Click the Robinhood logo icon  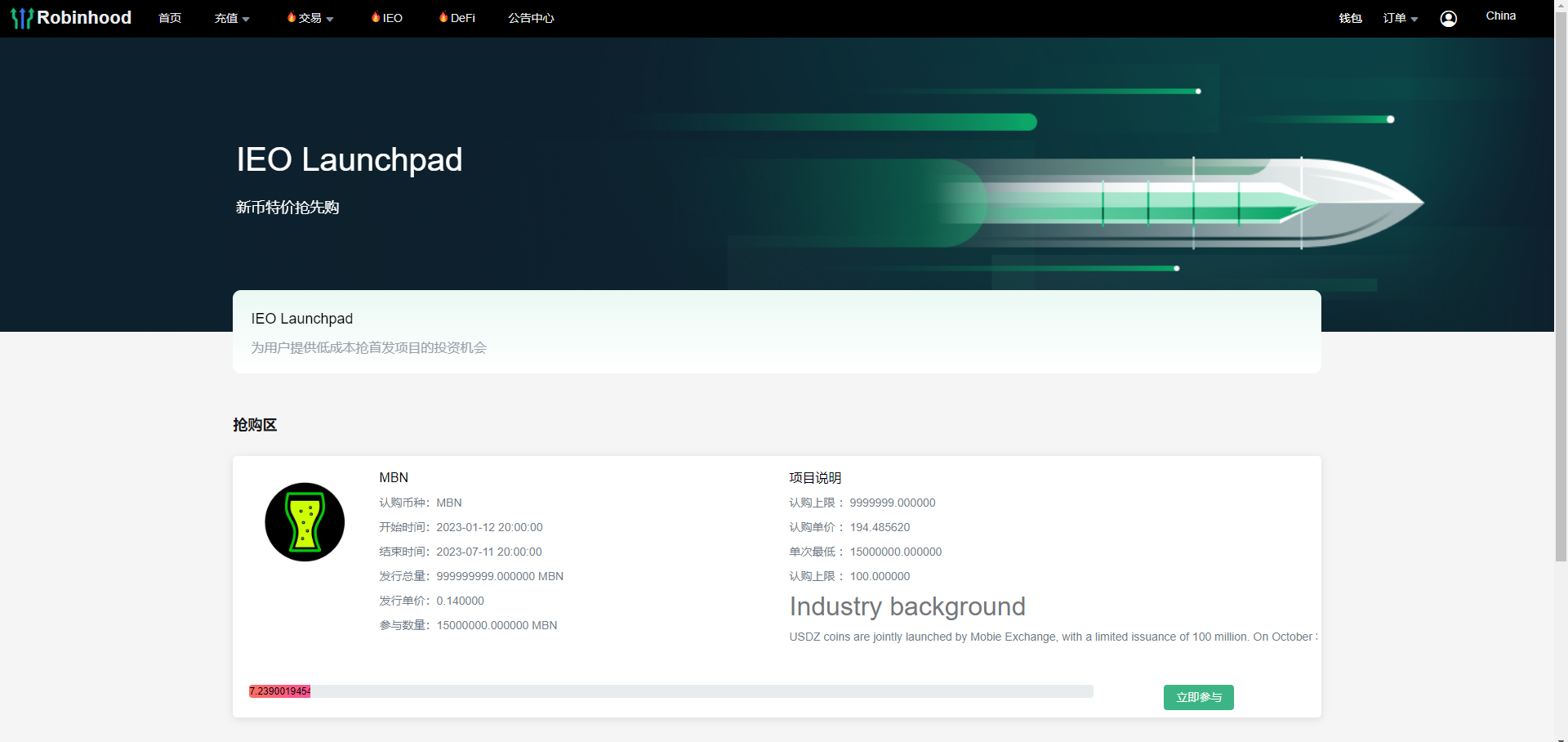[x=22, y=18]
